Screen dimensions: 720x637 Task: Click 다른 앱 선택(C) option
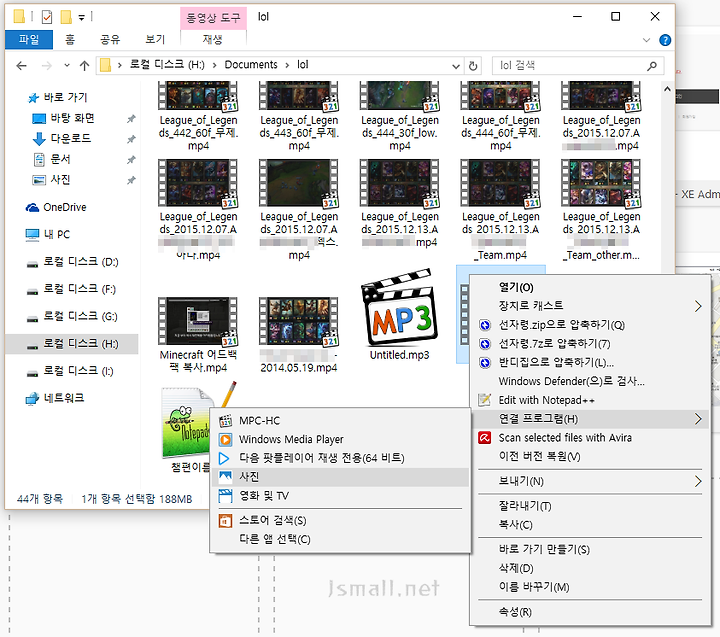pos(340,539)
